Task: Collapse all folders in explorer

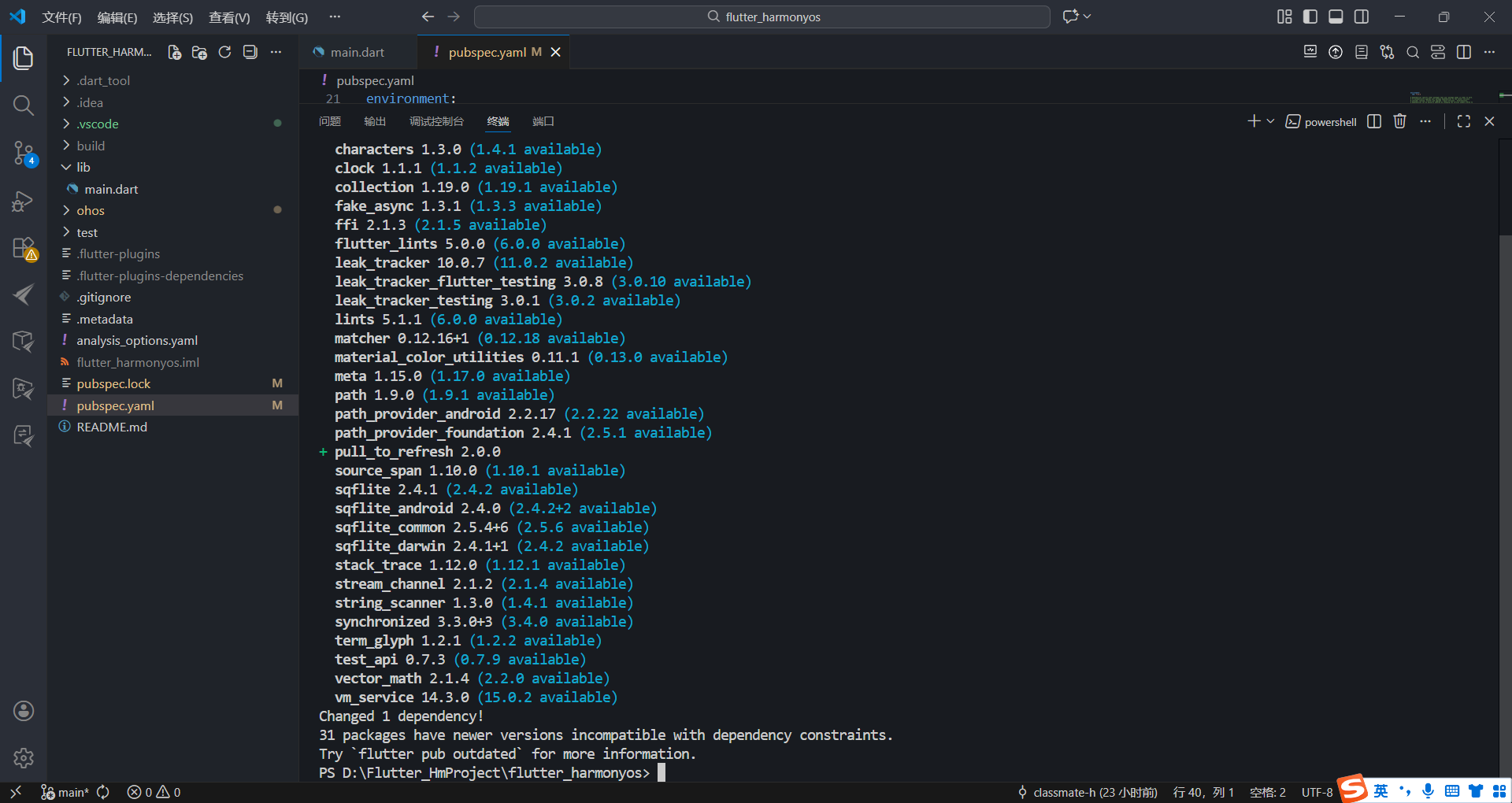Action: click(250, 52)
